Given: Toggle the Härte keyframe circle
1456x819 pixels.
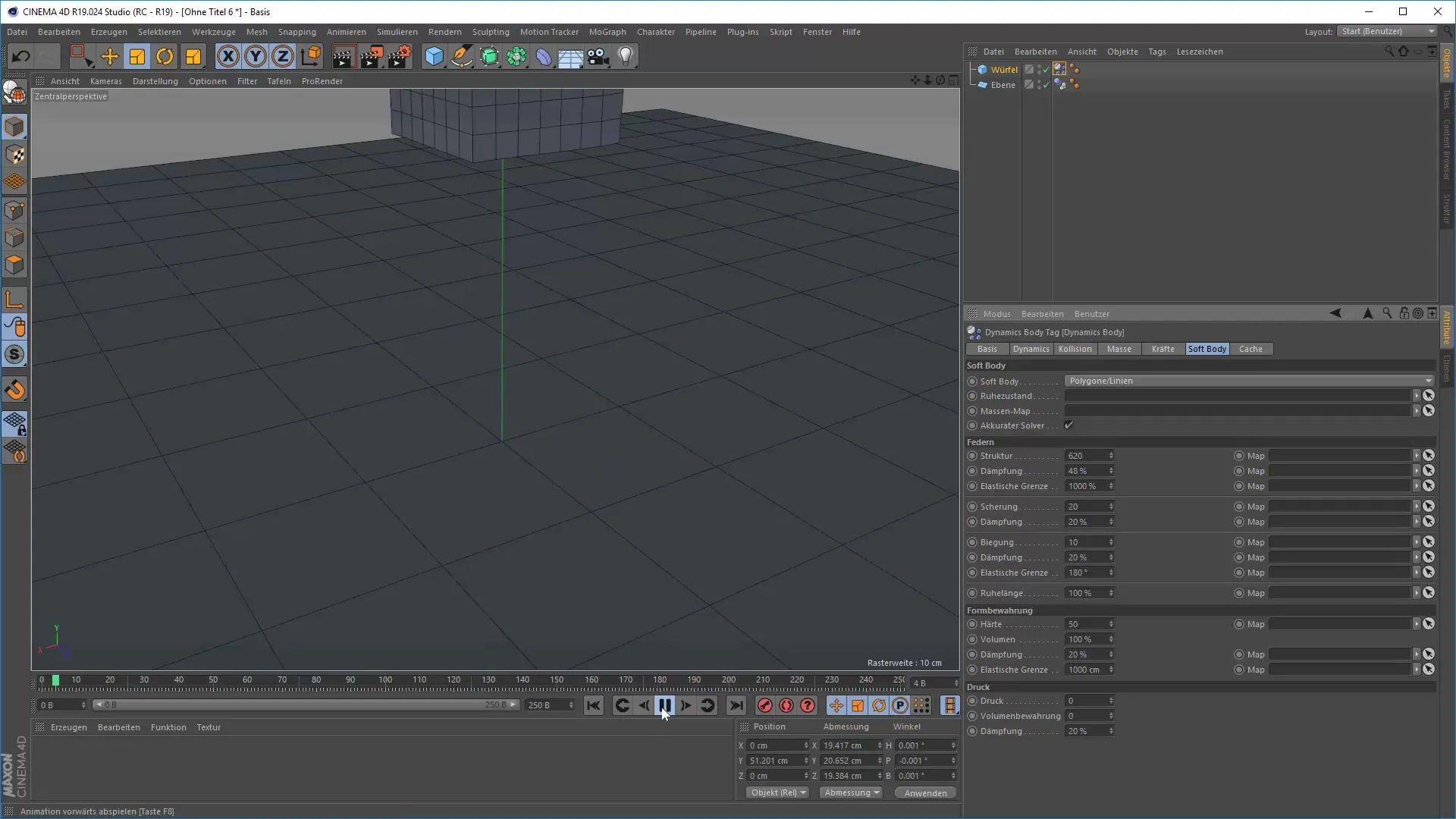Looking at the screenshot, I should tap(972, 624).
